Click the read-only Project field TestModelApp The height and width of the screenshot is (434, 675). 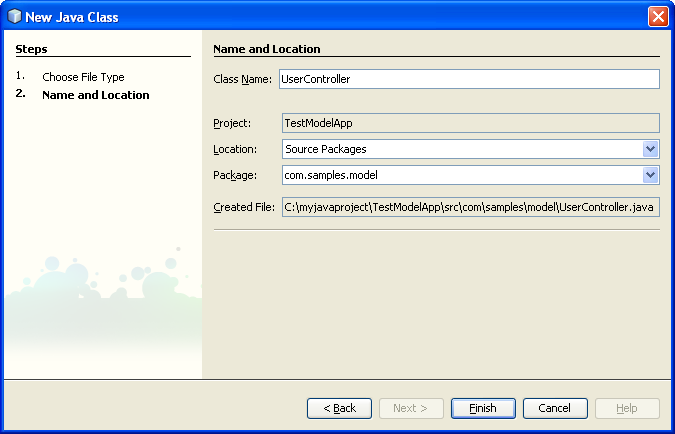[469, 123]
